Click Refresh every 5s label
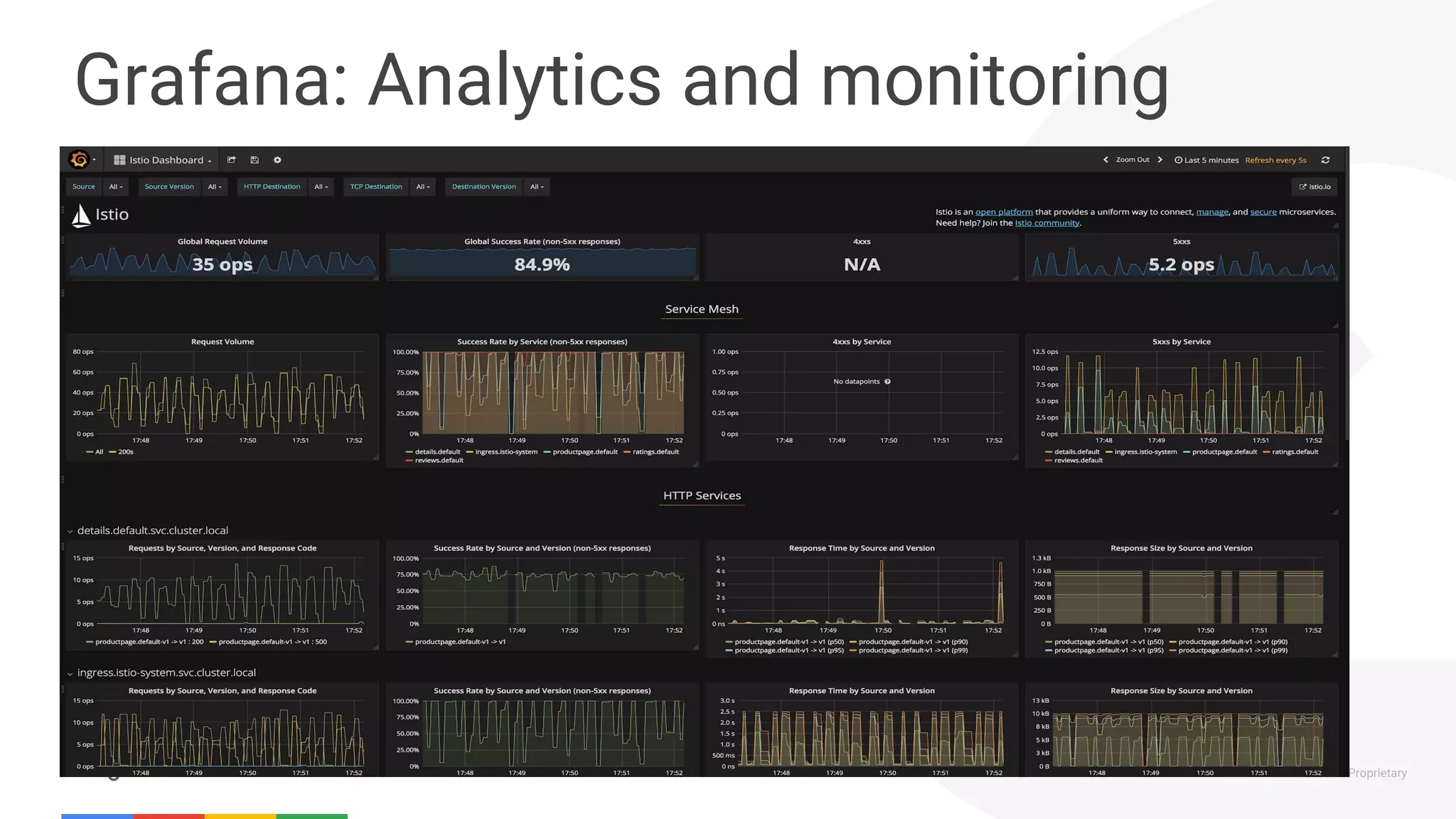The width and height of the screenshot is (1456, 819). click(x=1275, y=160)
